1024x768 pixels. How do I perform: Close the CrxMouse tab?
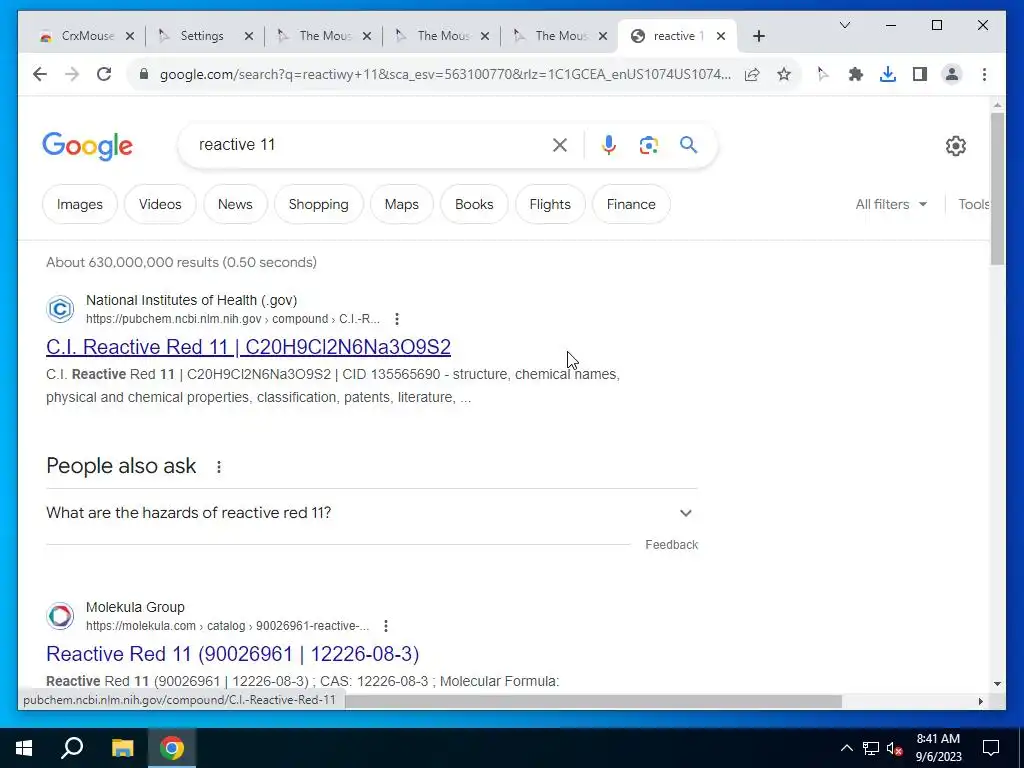(130, 36)
